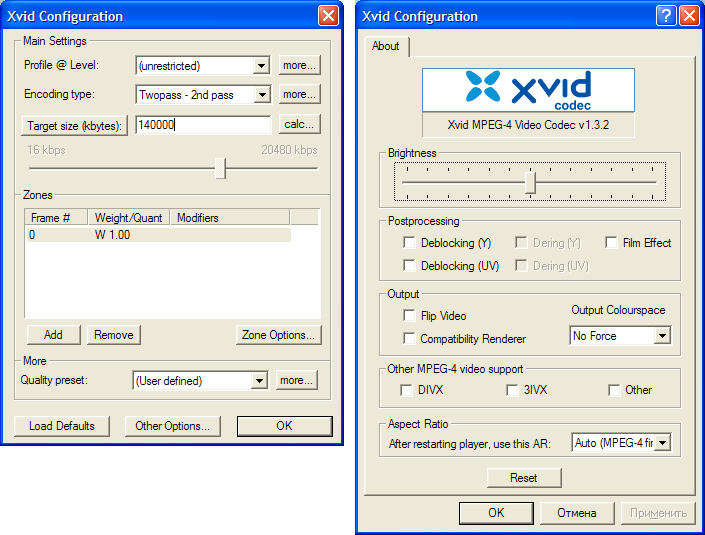Click the bitrate slider thumb
This screenshot has width=705, height=535.
coord(220,168)
